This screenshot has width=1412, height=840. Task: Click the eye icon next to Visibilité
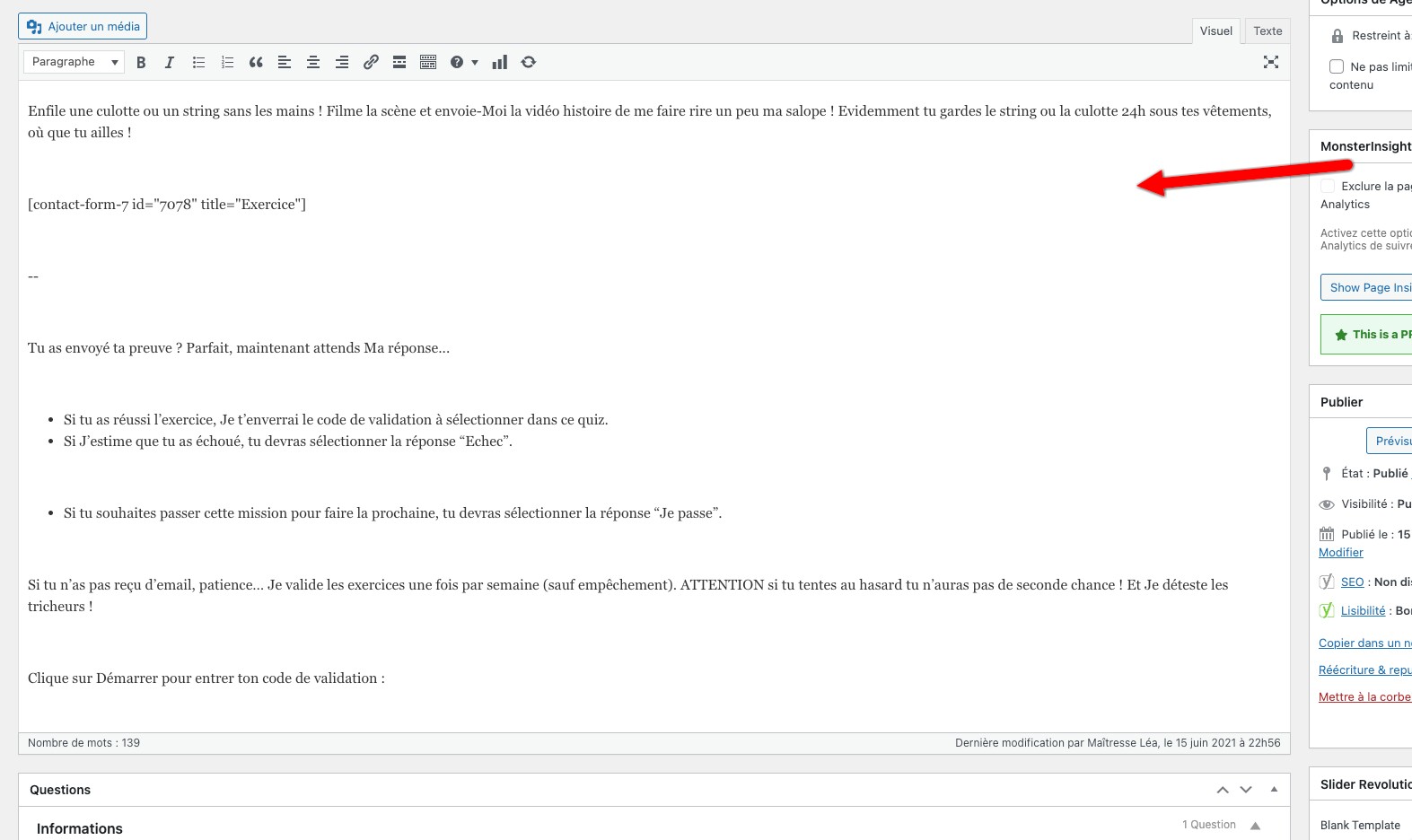tap(1327, 504)
